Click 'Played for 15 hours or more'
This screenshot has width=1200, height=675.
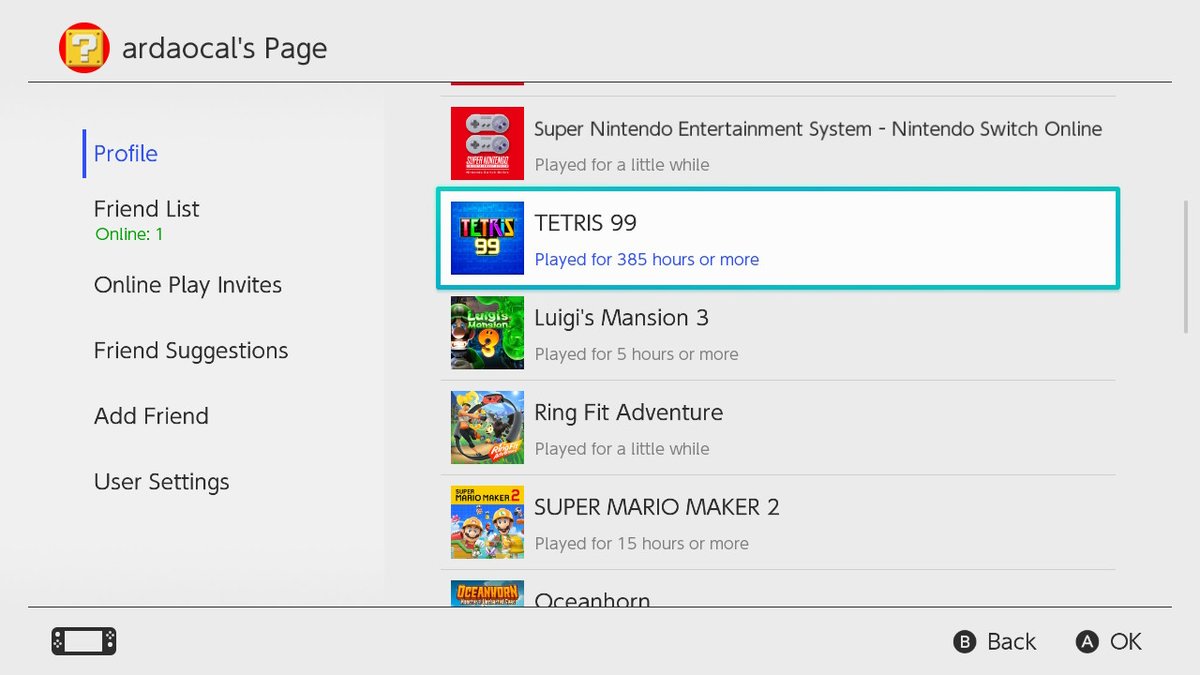[642, 544]
